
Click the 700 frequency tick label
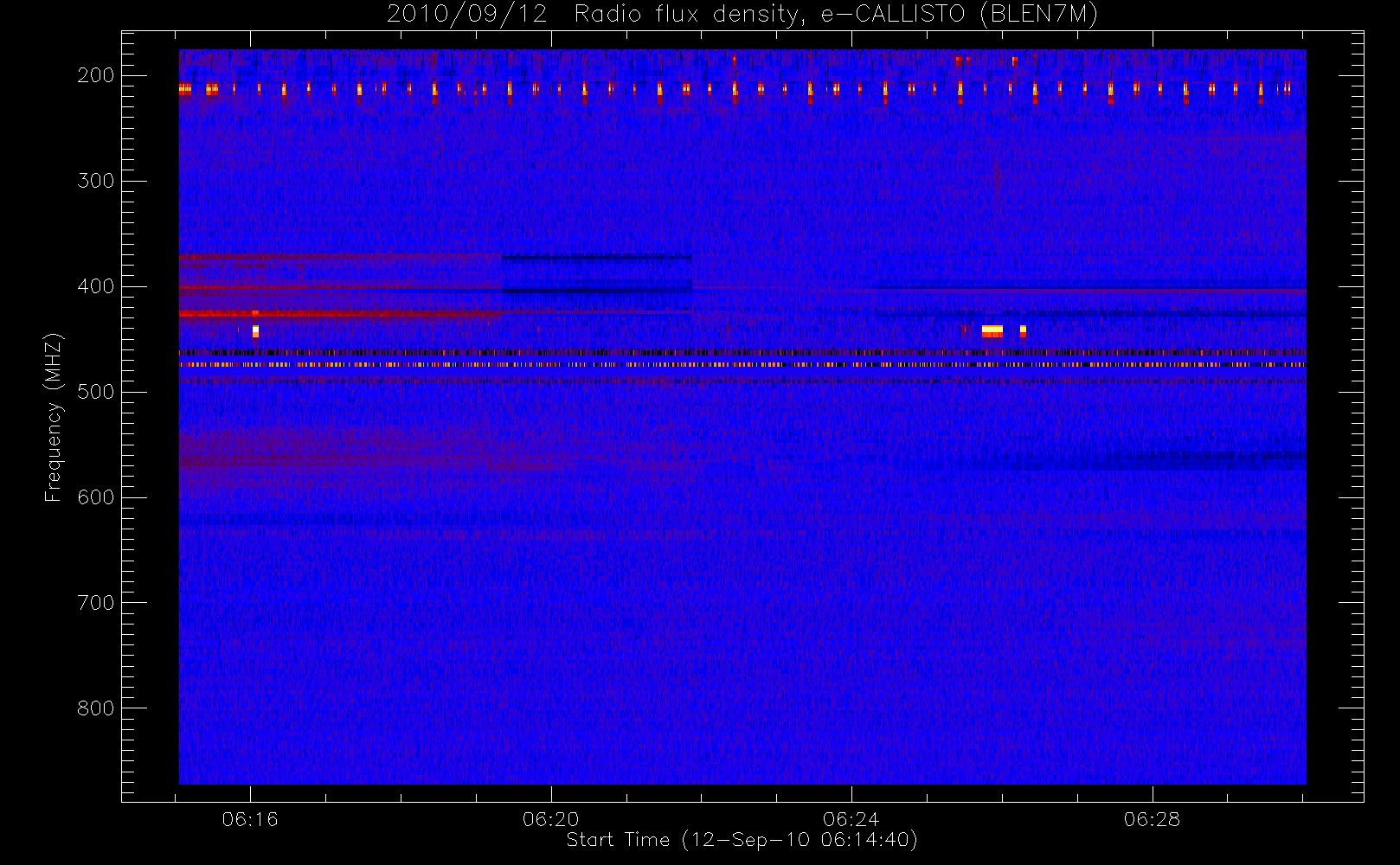[96, 603]
